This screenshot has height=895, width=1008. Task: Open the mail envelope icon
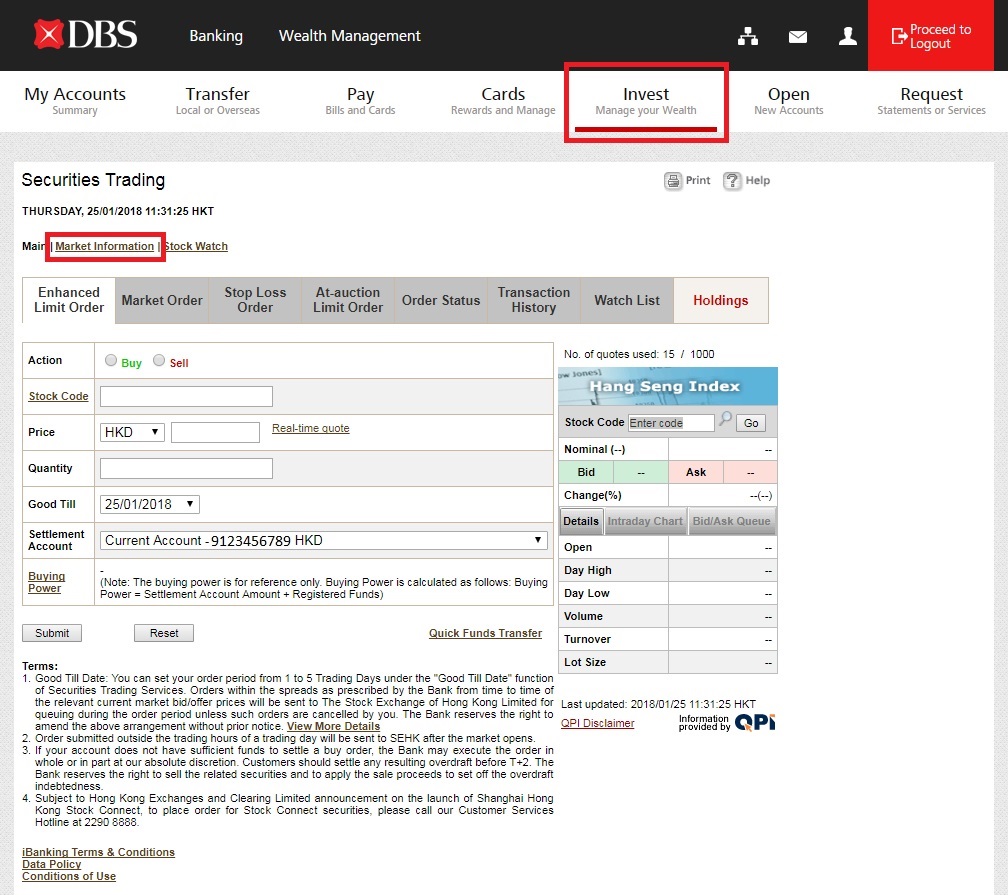(797, 36)
